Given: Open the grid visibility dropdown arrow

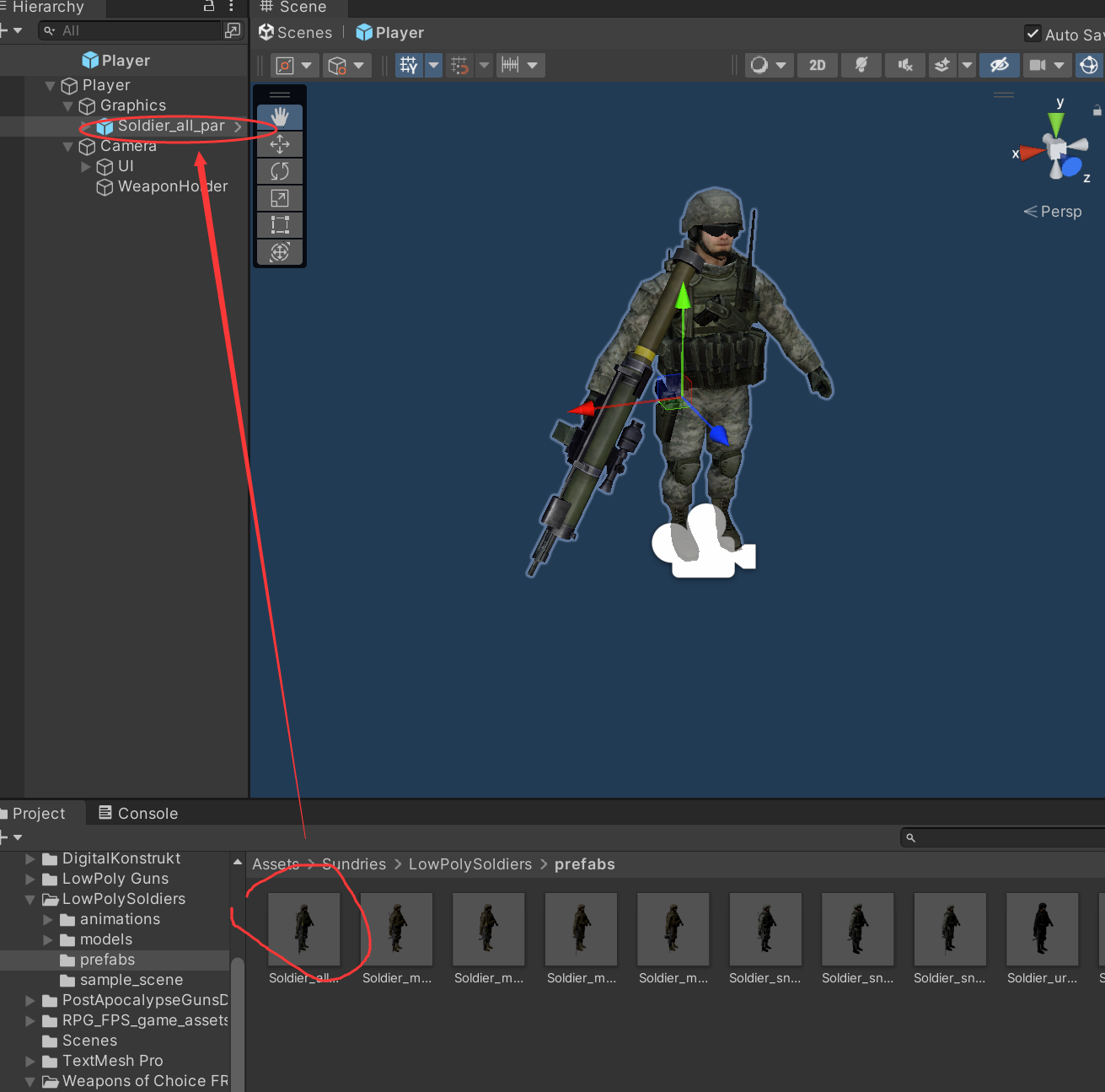Looking at the screenshot, I should [433, 66].
